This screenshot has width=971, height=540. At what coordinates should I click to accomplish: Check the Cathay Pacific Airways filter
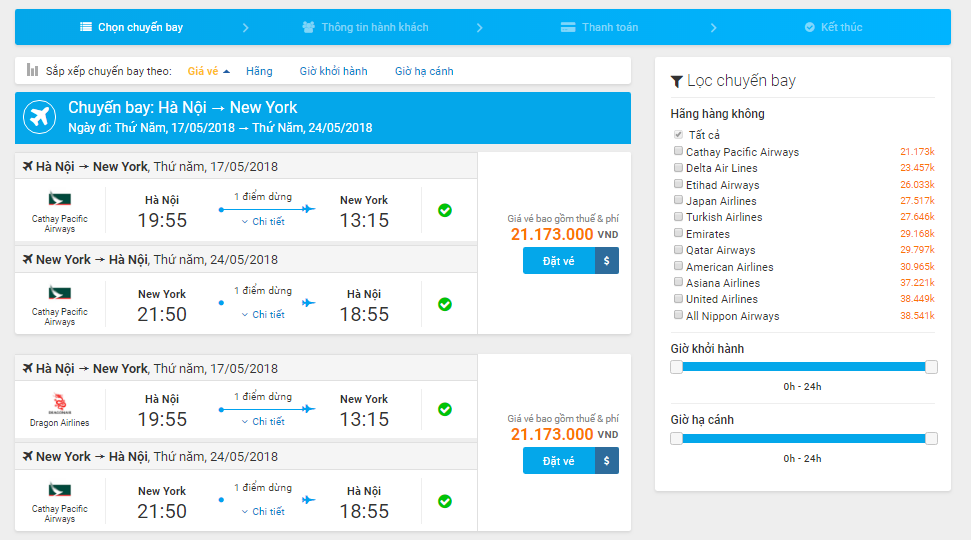tap(679, 150)
